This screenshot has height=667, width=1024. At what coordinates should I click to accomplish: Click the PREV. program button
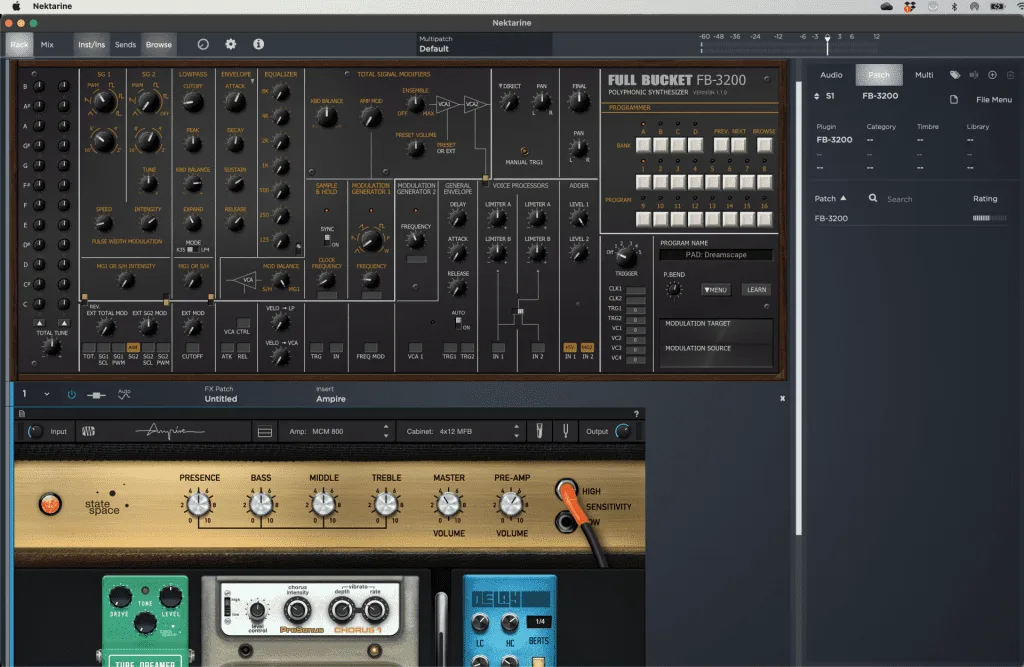pos(721,145)
